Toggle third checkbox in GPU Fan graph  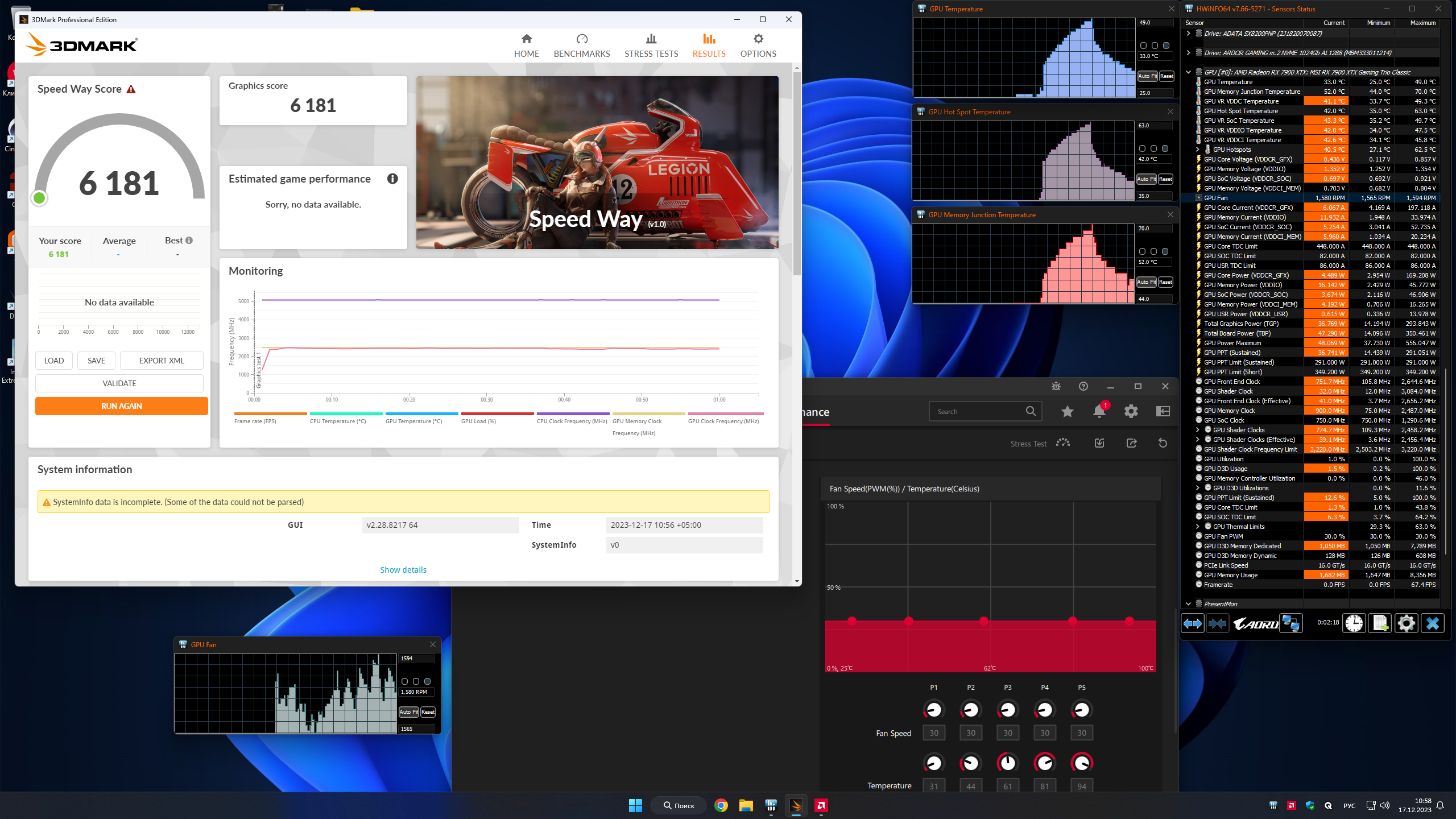coord(427,681)
